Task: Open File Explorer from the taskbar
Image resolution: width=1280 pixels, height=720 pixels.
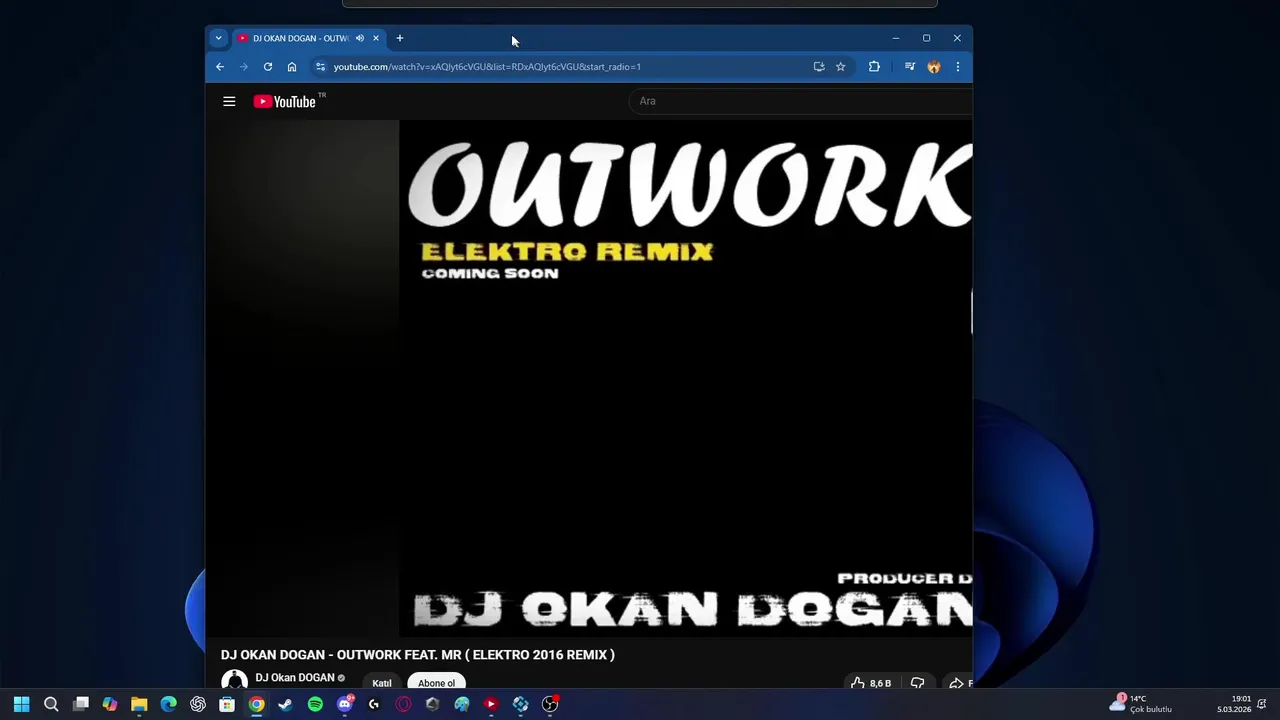Action: point(139,704)
